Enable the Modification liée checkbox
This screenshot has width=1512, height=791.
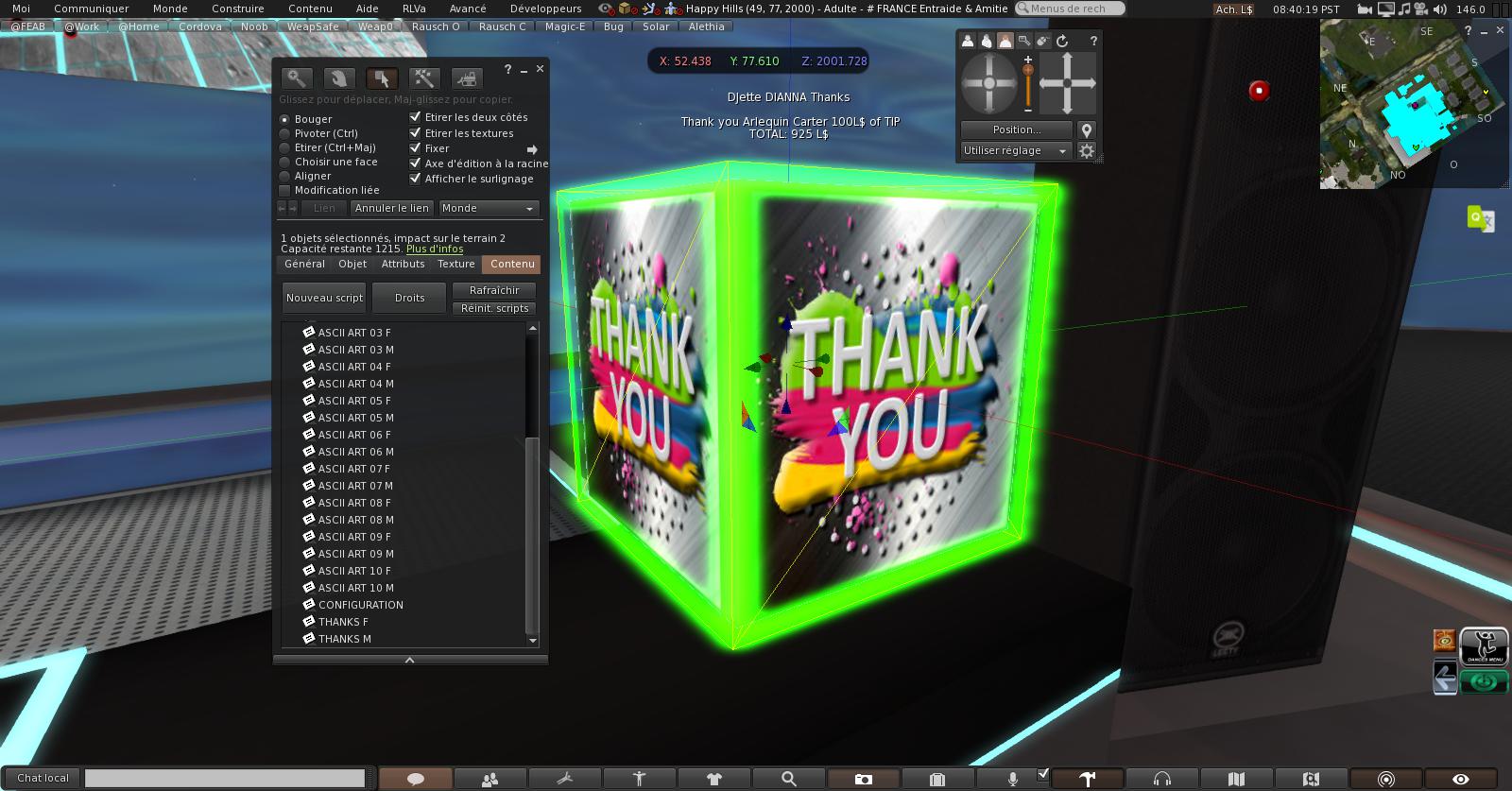click(284, 190)
